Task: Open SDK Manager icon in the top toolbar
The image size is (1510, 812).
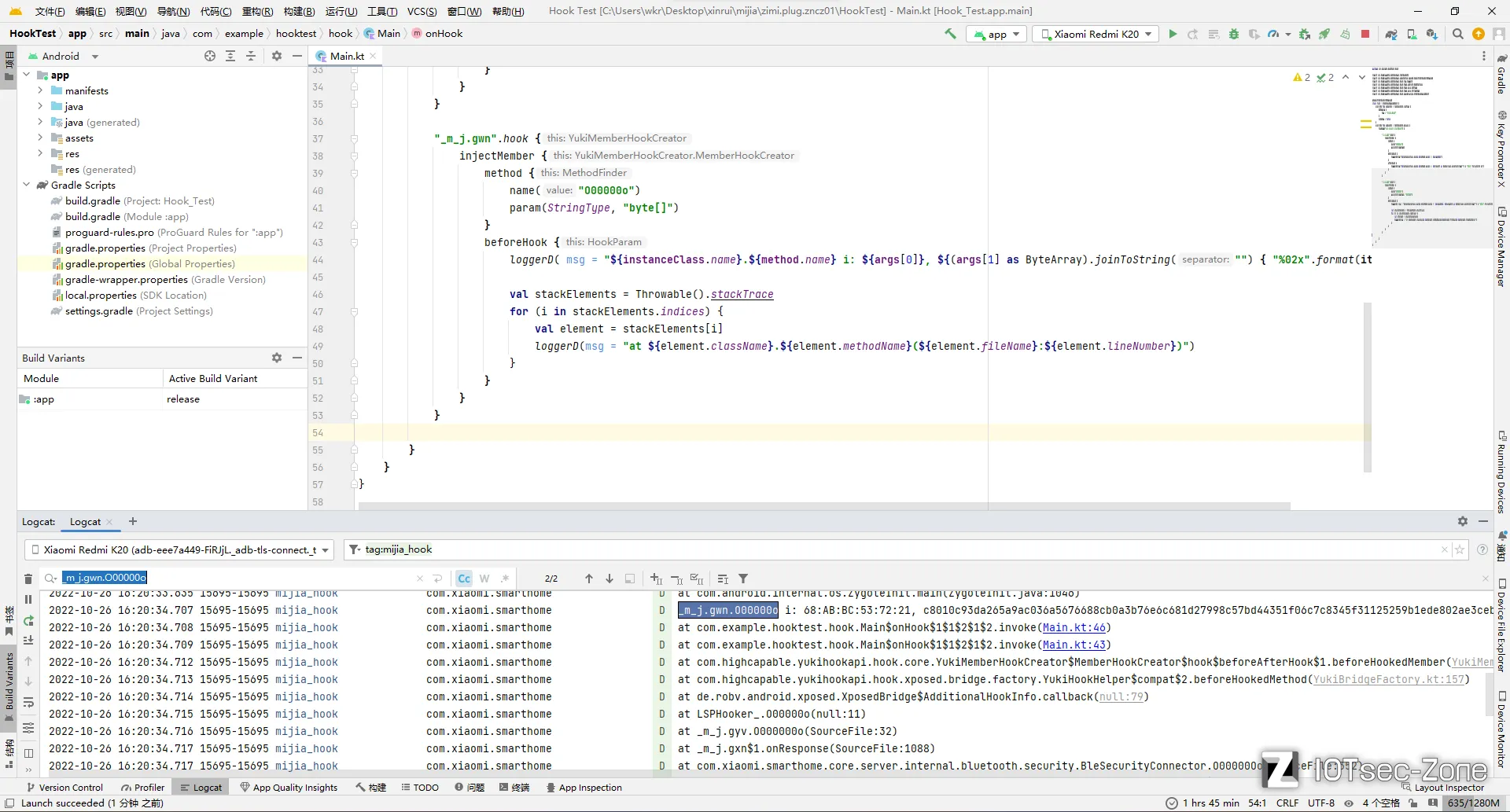Action: click(1432, 34)
